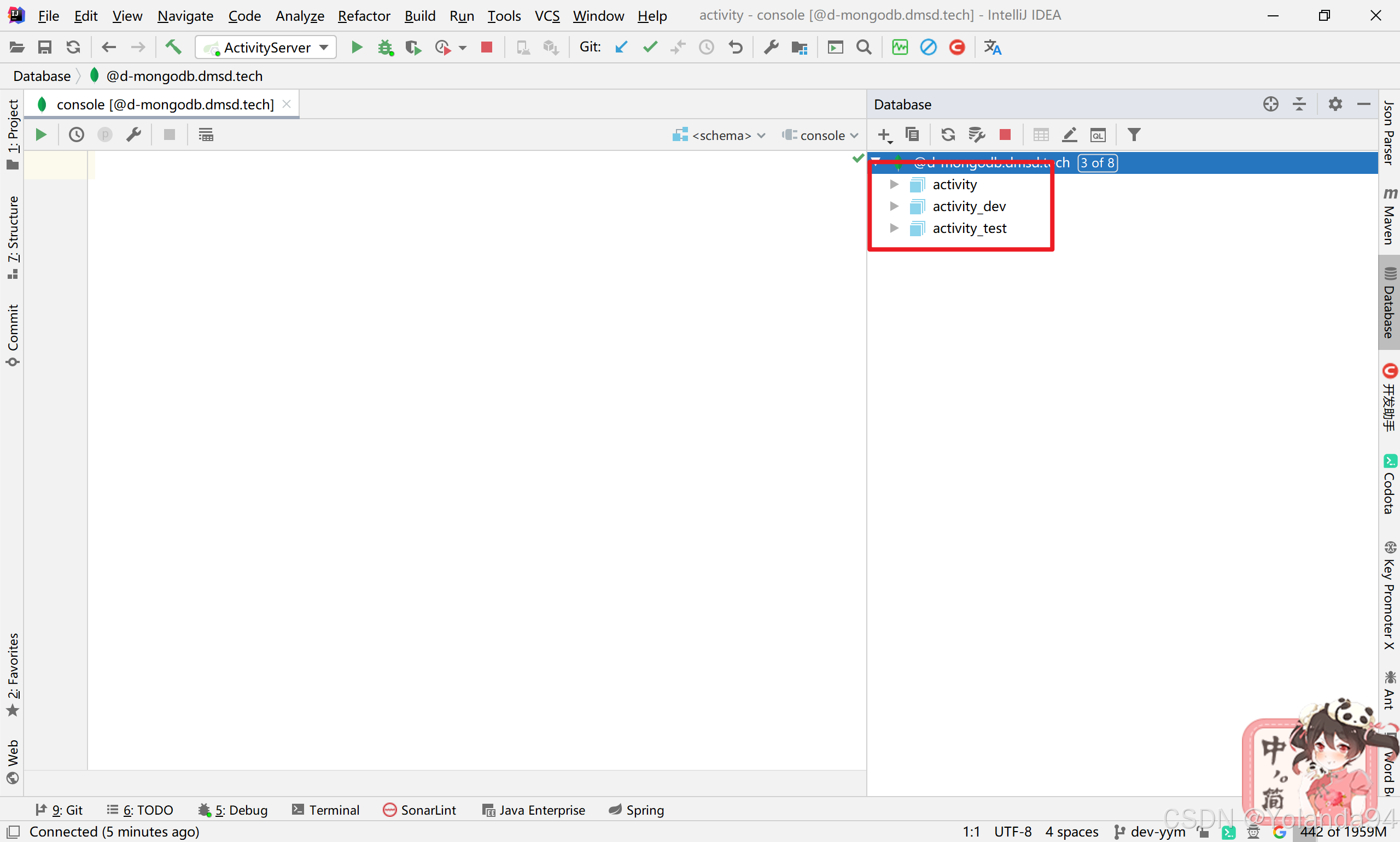1400x842 pixels.
Task: Open Database panel filter funnel icon
Action: 1133,135
